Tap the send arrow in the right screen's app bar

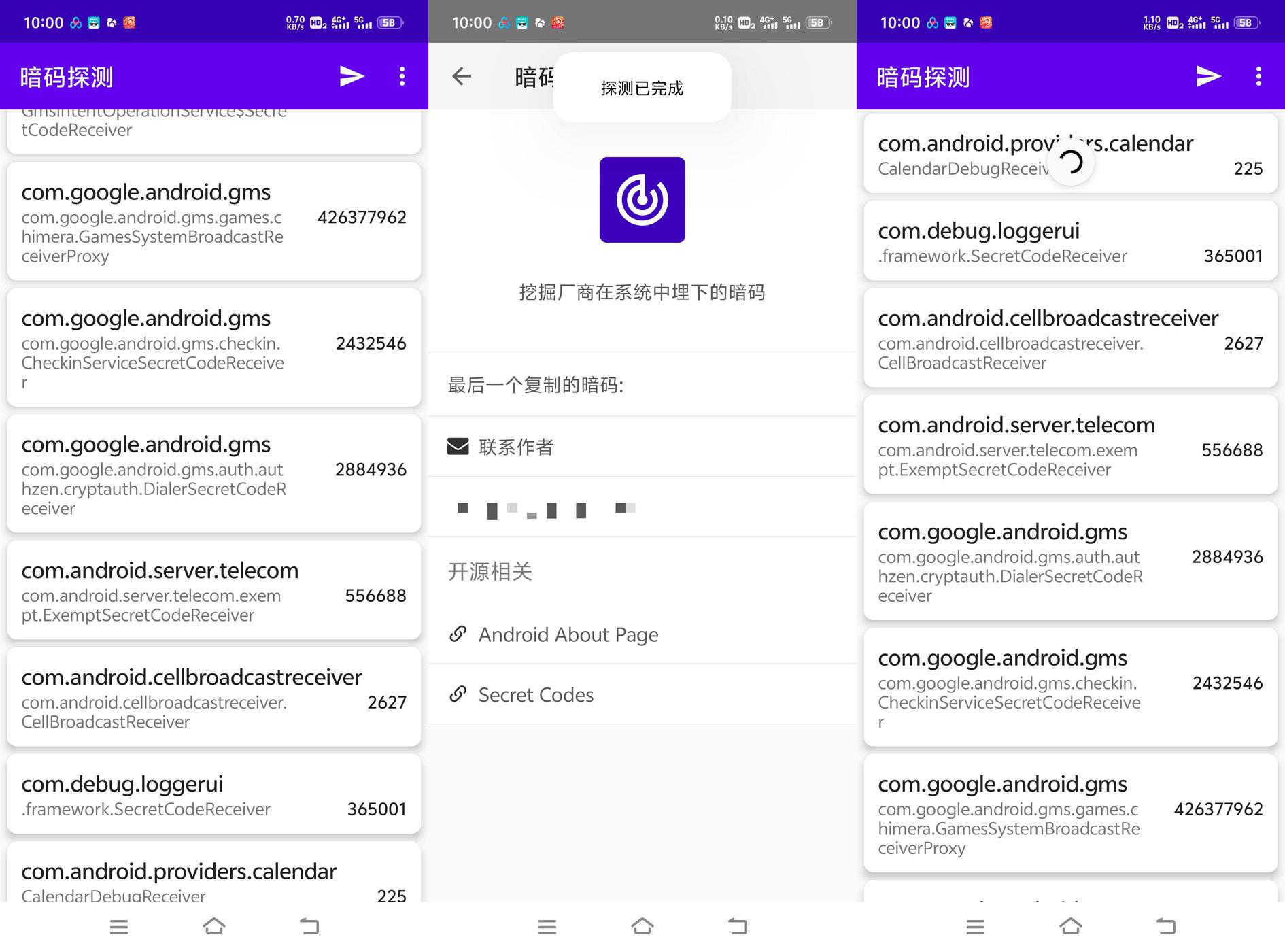coord(1208,76)
